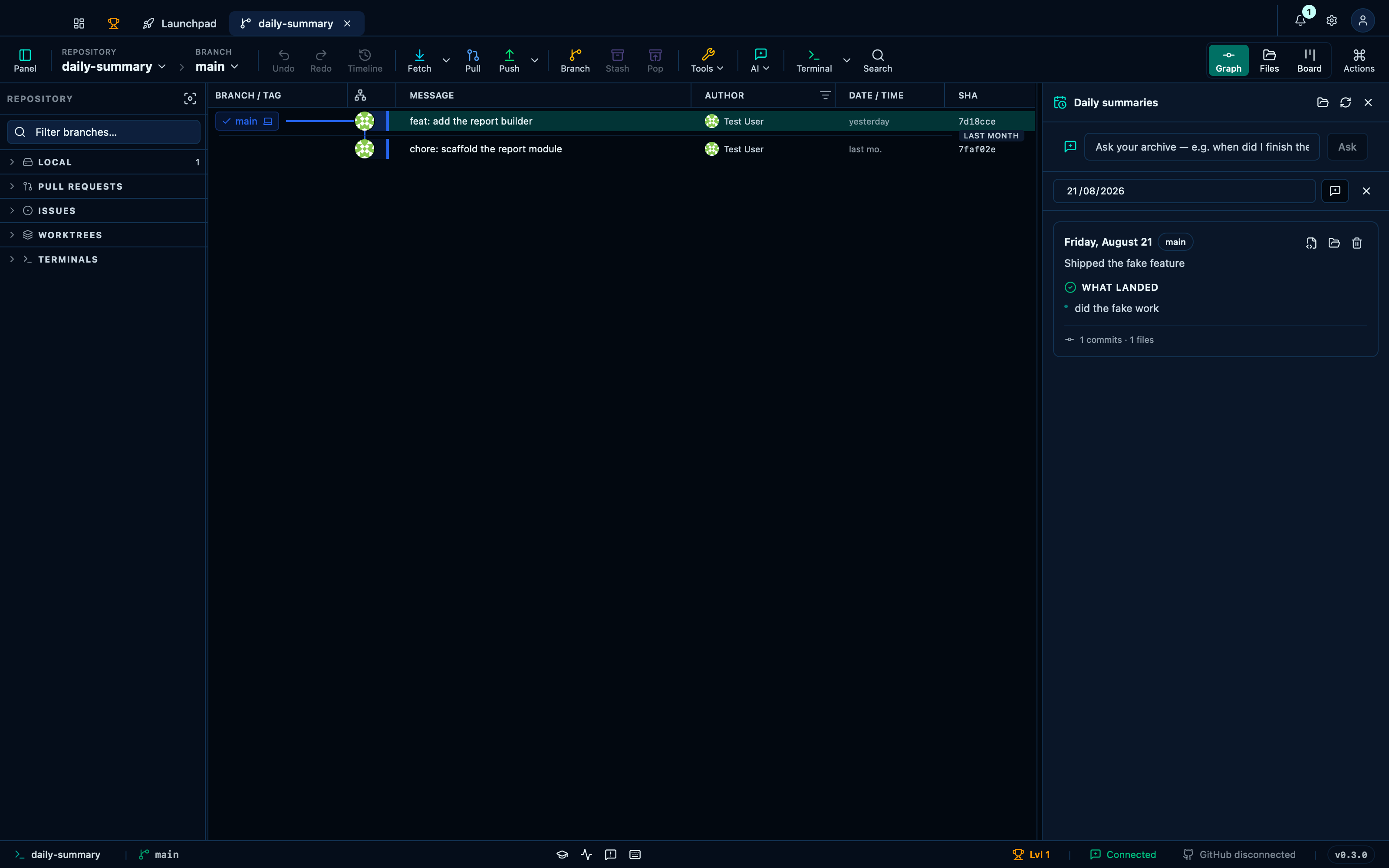Screen dimensions: 1389x868
Task: Click the main badge on summary card
Action: click(x=1175, y=242)
